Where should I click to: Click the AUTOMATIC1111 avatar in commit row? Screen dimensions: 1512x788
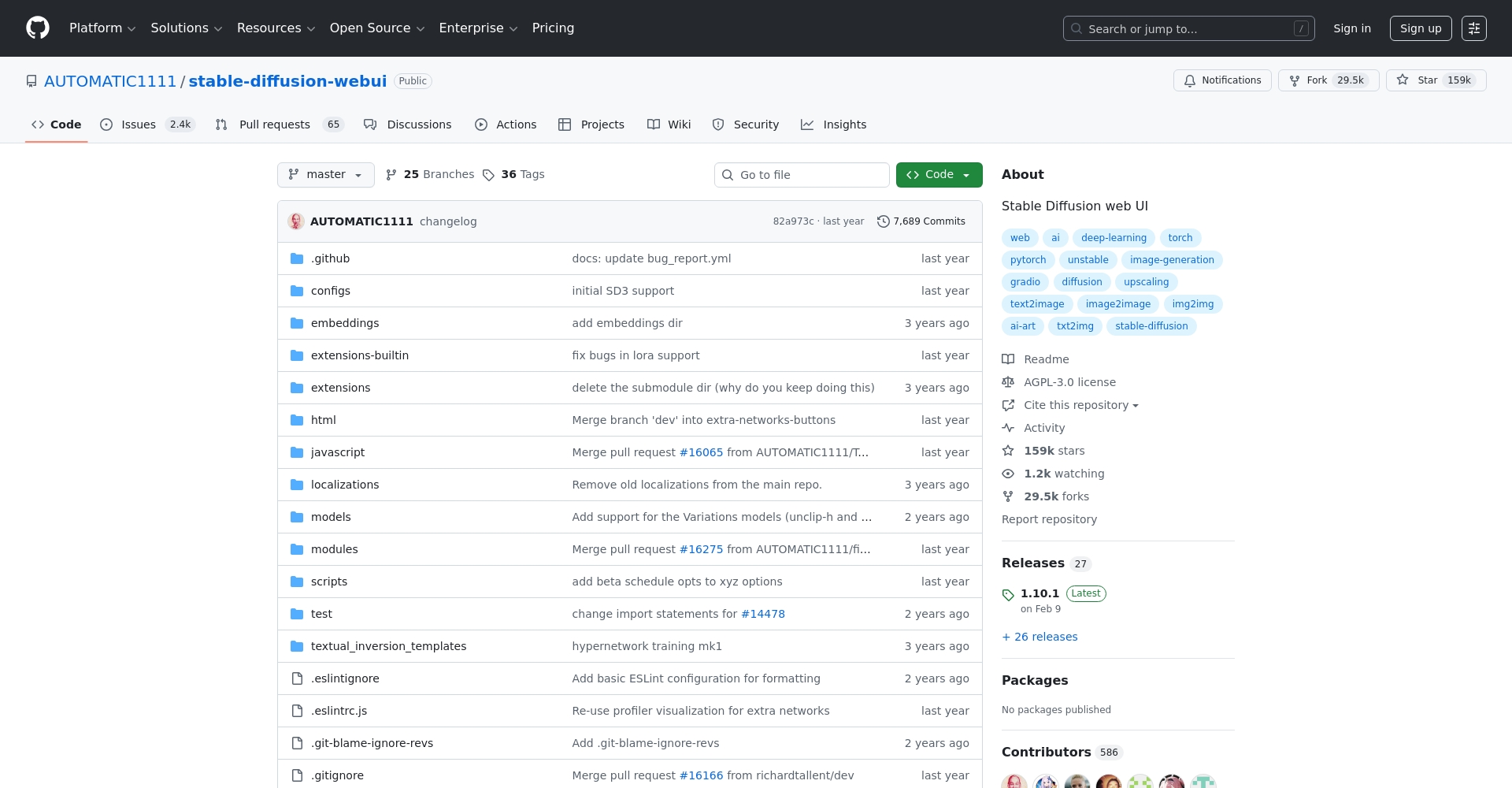[x=296, y=221]
